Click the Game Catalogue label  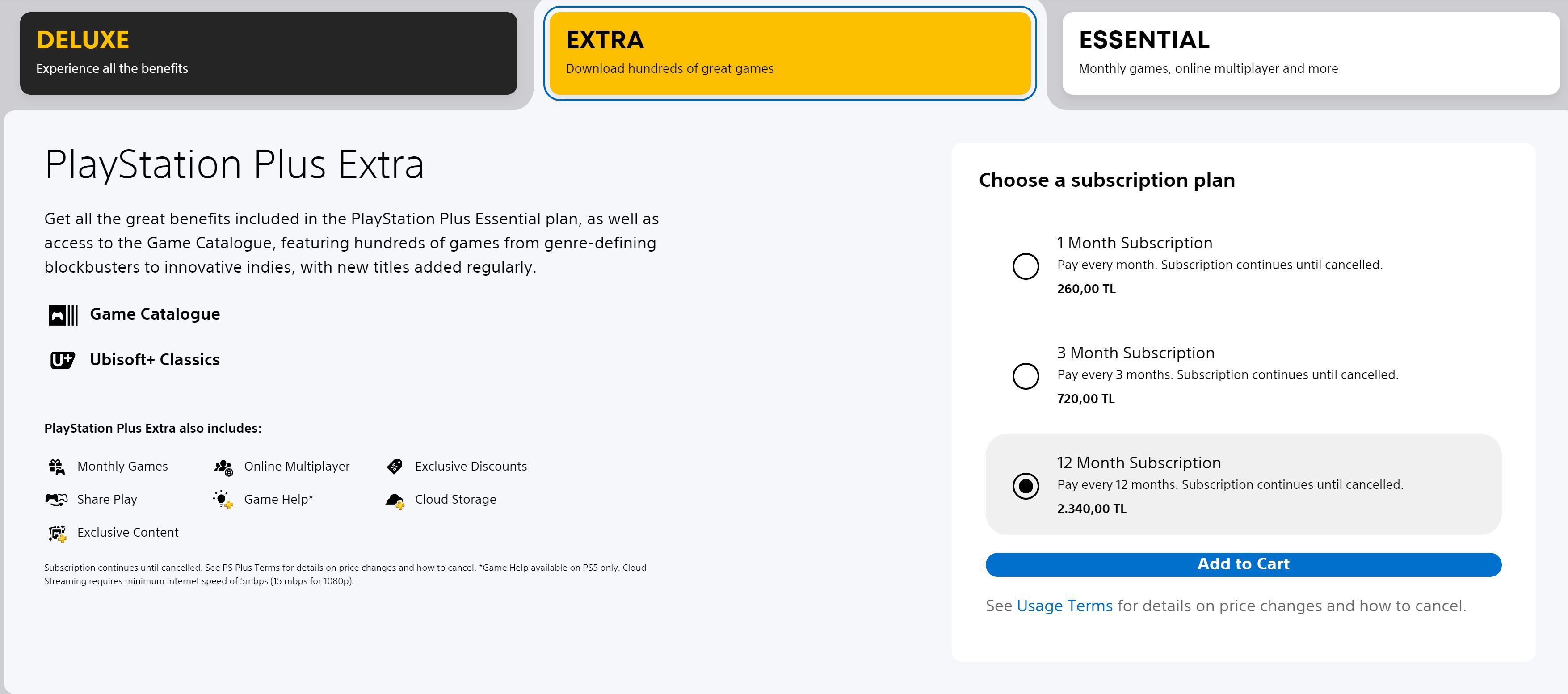coord(155,314)
